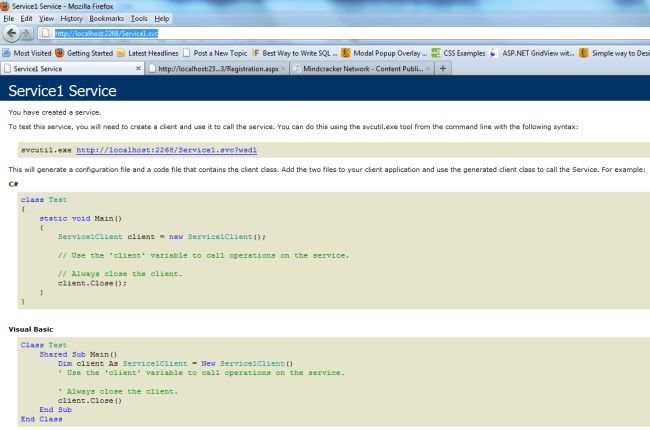Click the C# section label
Screen dimensions: 650x430
coord(13,184)
